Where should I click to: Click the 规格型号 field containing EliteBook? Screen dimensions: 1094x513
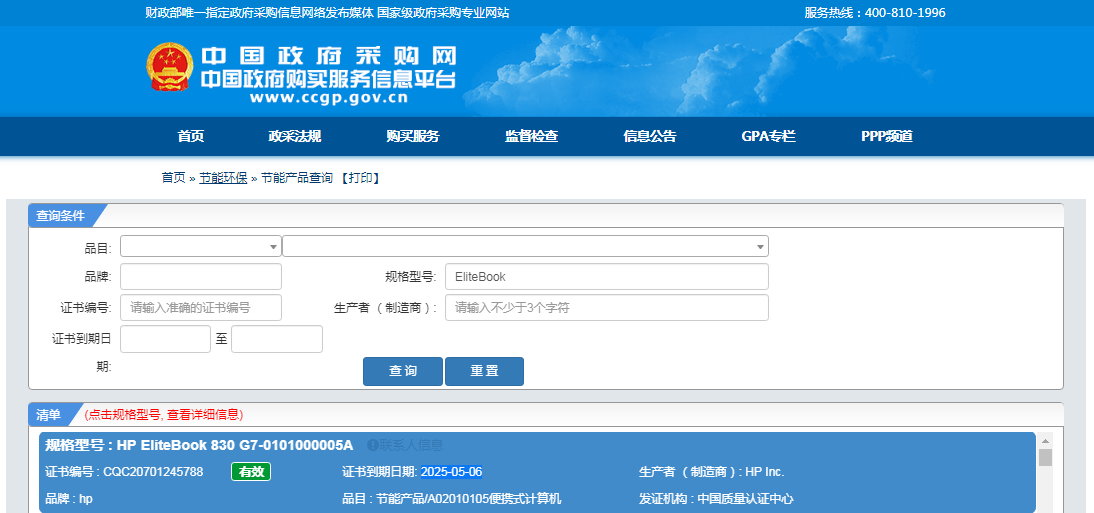coord(607,276)
